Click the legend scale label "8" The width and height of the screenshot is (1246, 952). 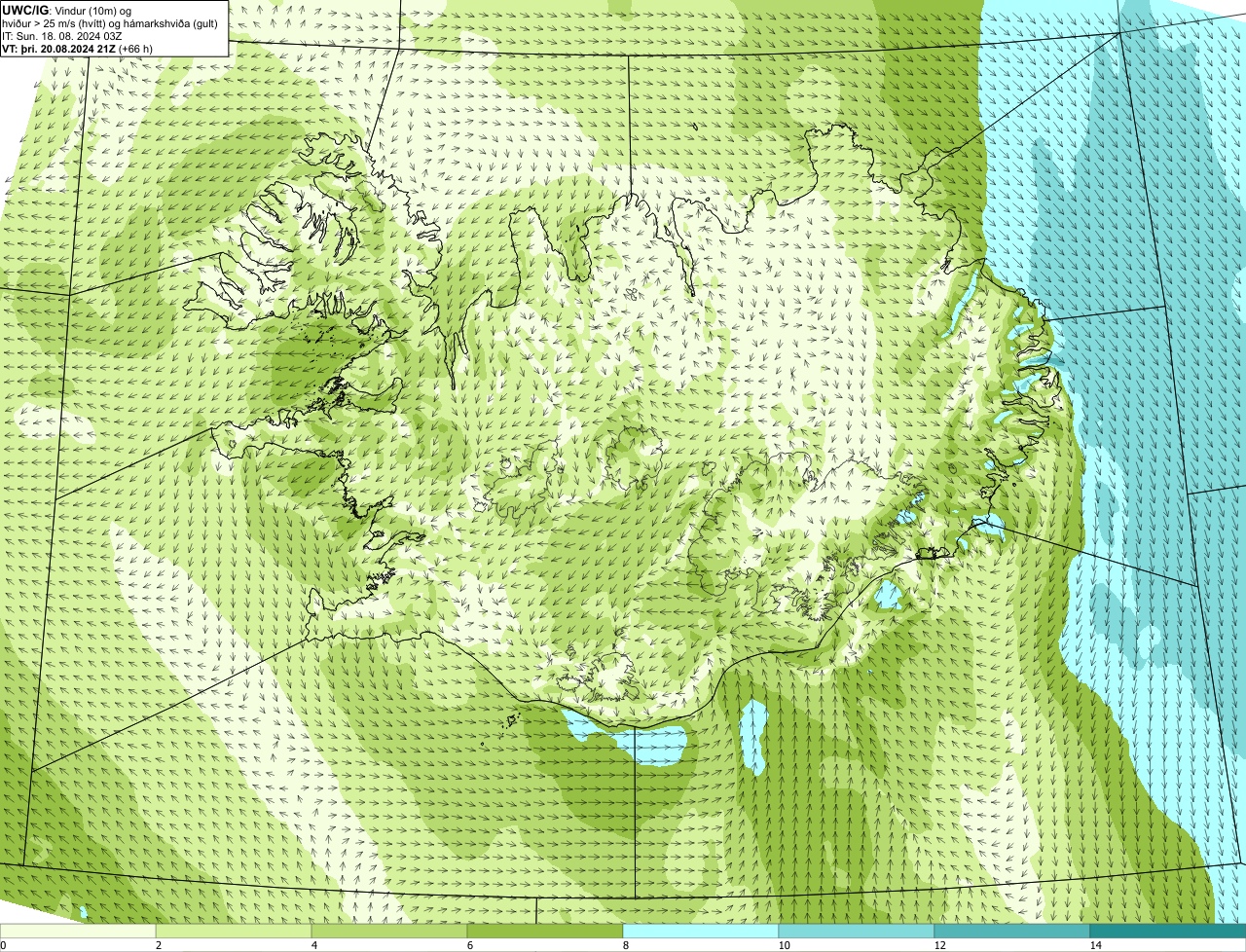click(625, 945)
